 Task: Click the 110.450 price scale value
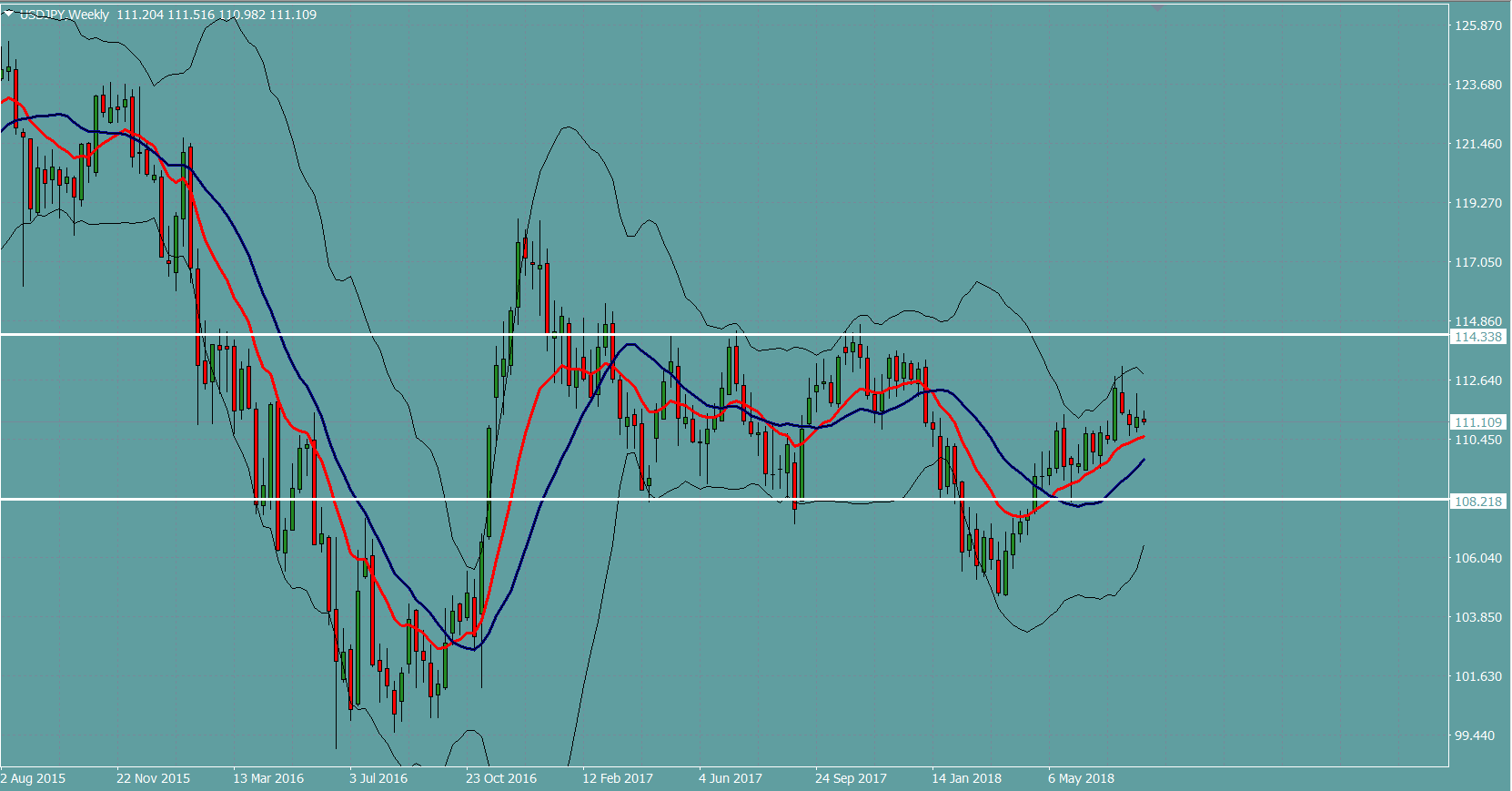1478,440
